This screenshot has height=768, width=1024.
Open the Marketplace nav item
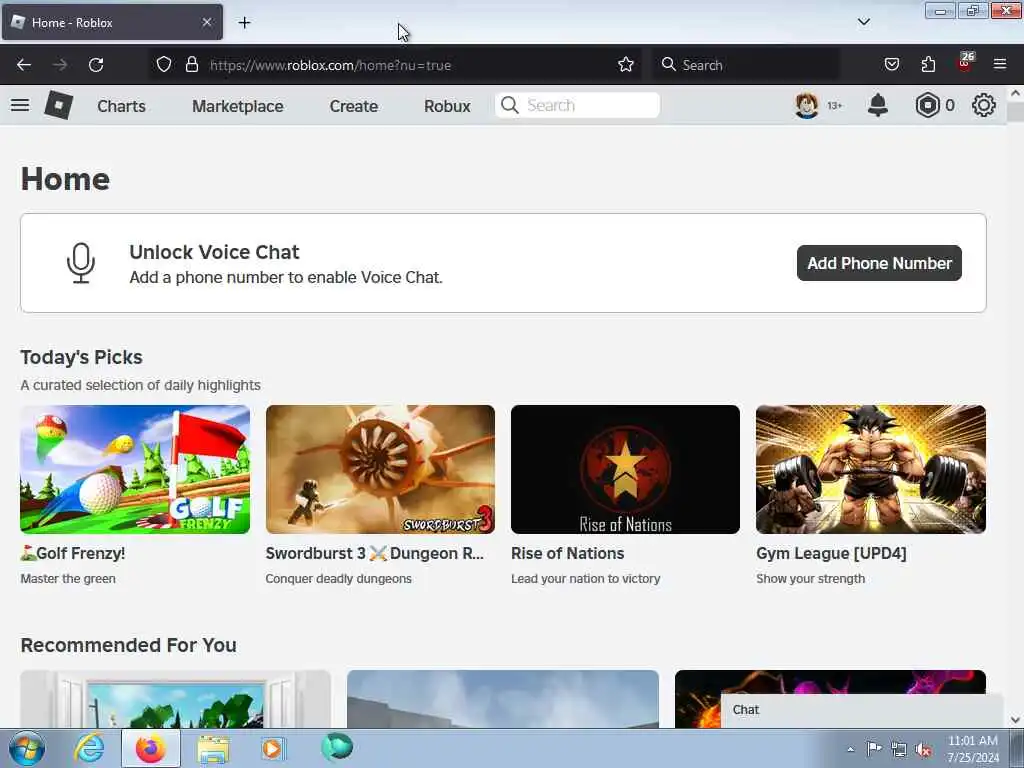(238, 106)
